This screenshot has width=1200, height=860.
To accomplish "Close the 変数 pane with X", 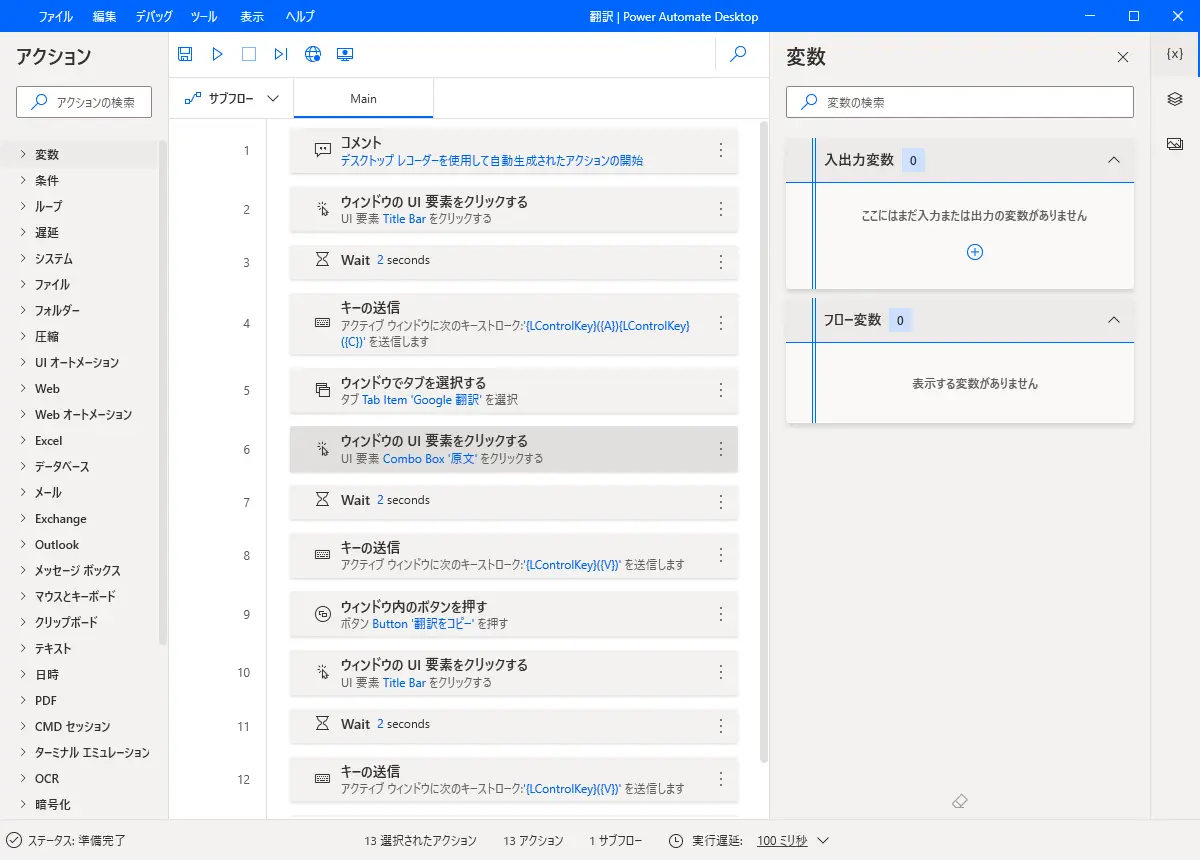I will click(1123, 57).
